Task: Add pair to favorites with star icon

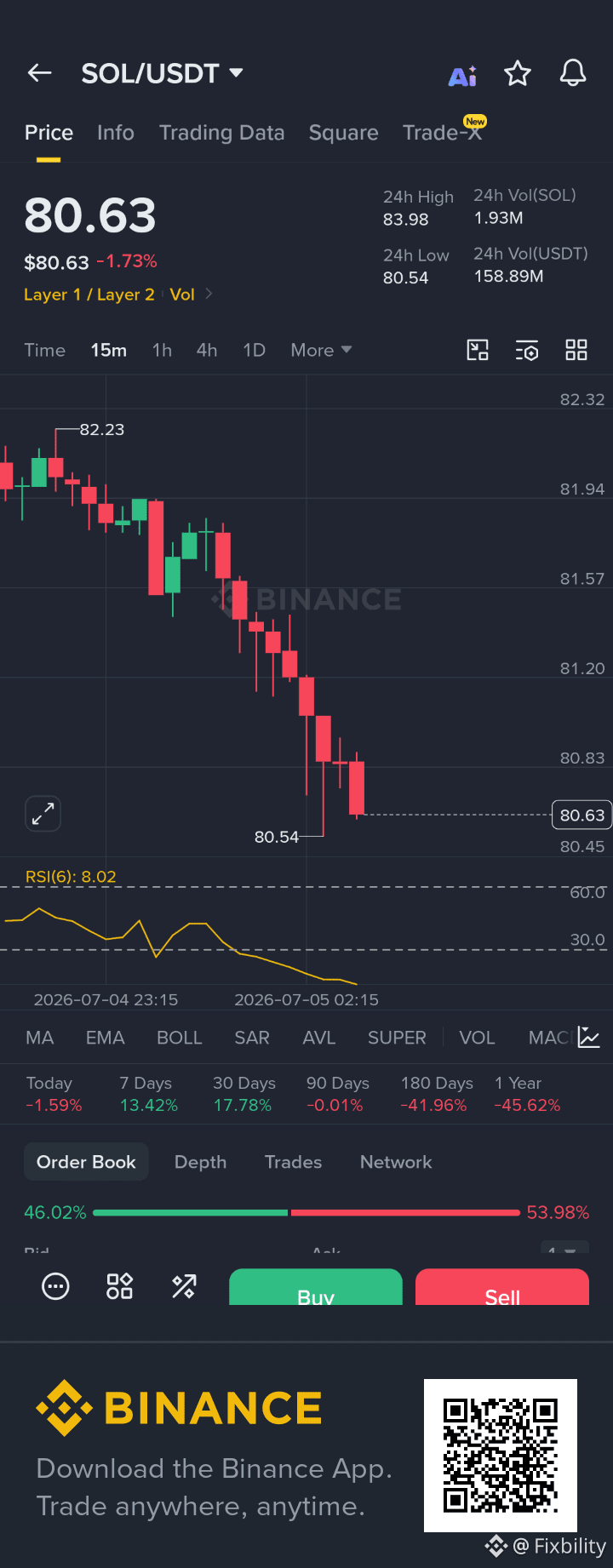Action: tap(518, 74)
